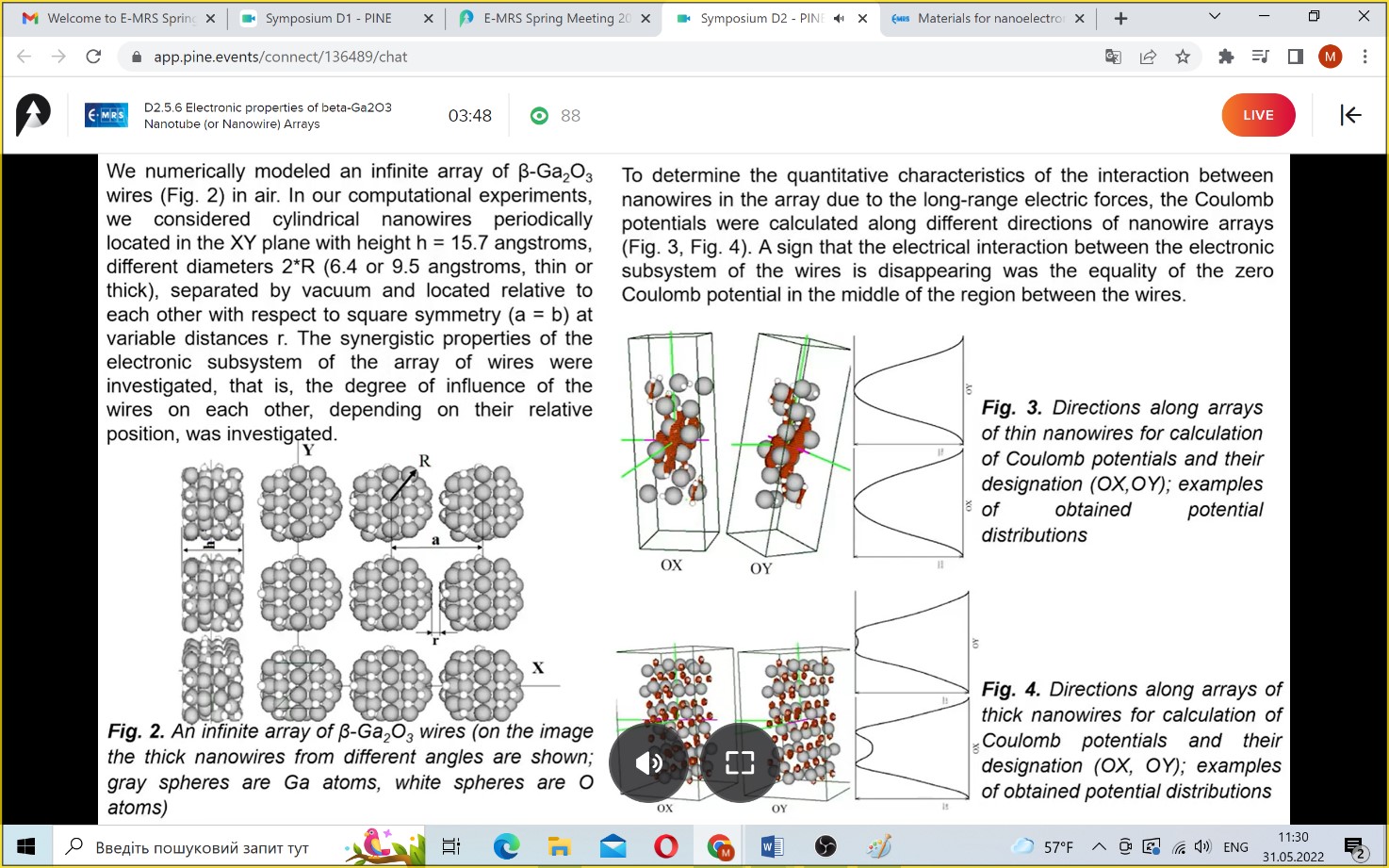
Task: Open Chrome profile M avatar
Action: (1331, 57)
